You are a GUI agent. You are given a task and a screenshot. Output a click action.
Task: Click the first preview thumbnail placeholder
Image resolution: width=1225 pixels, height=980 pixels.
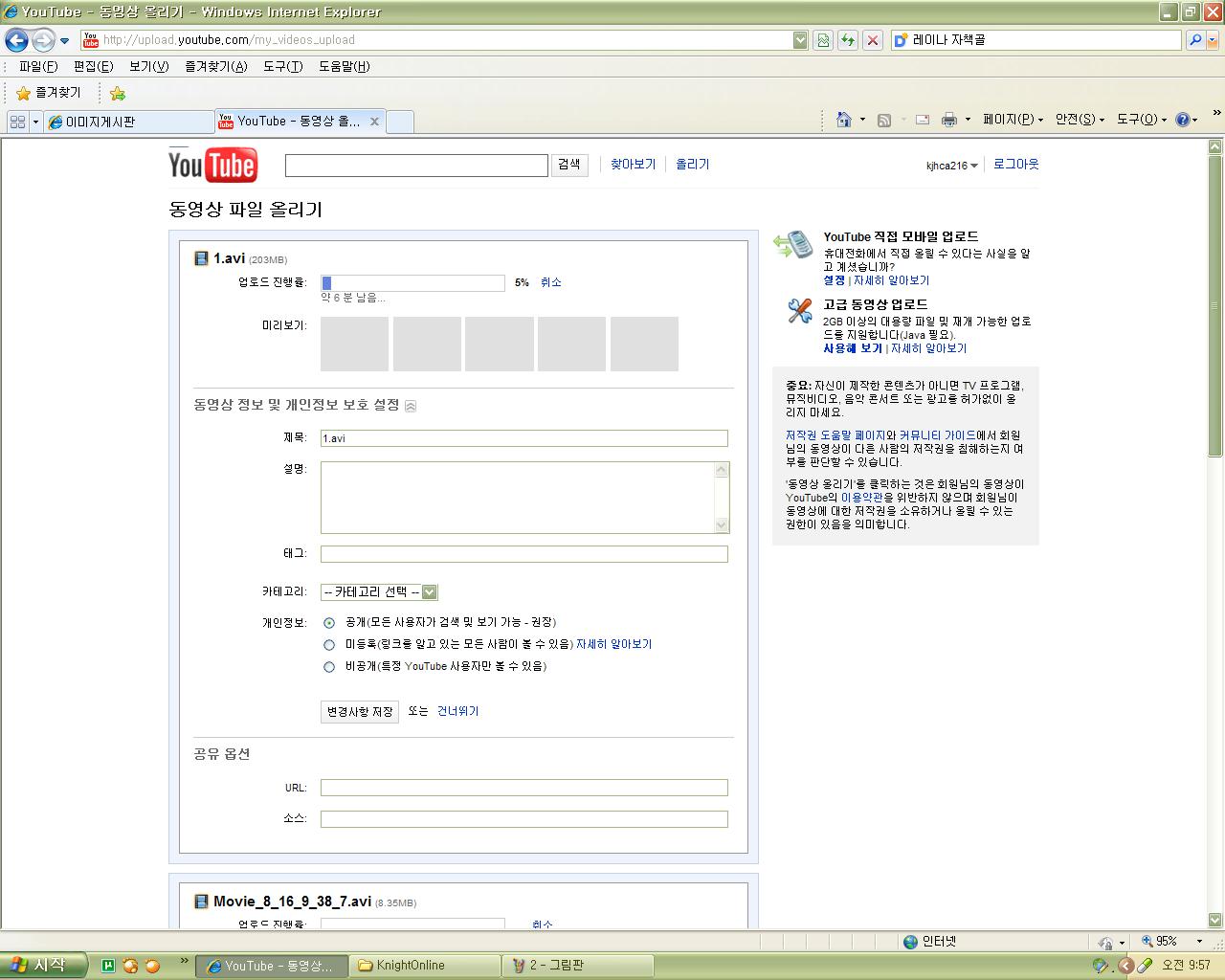(354, 344)
